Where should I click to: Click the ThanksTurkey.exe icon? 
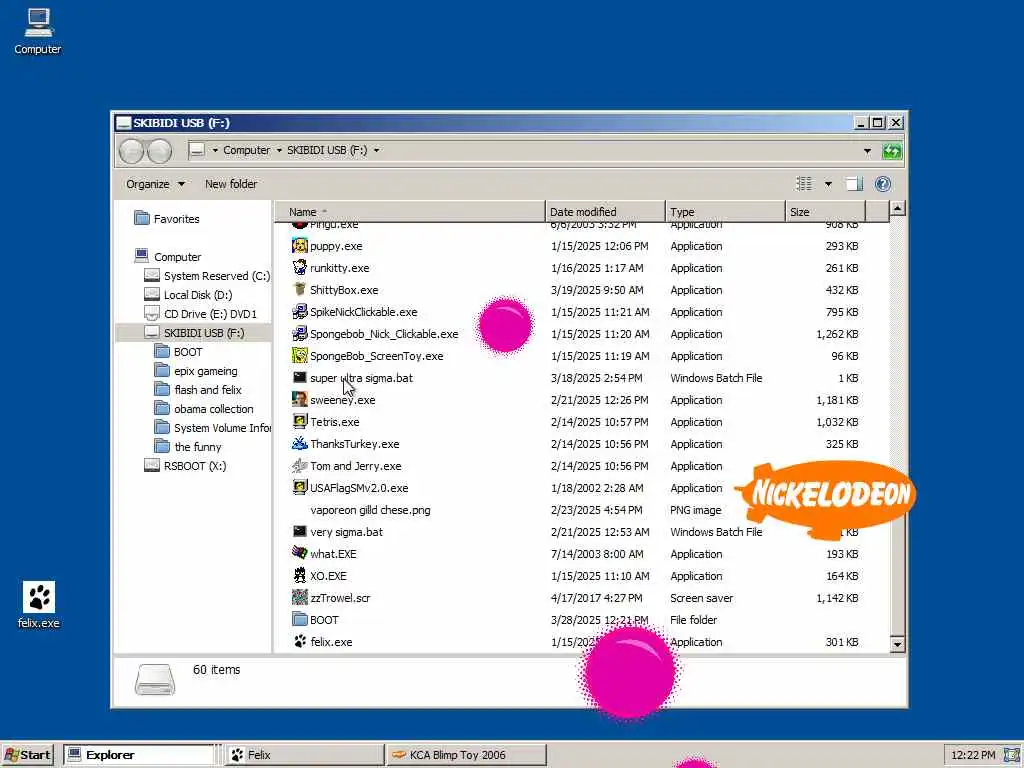pos(300,444)
